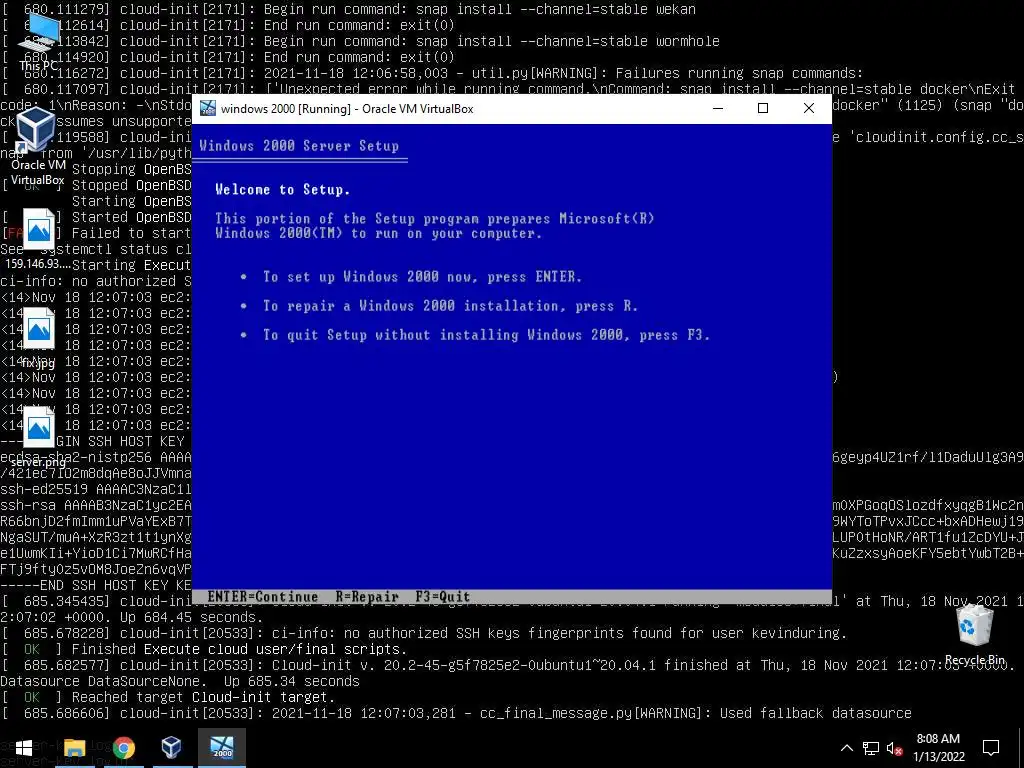
Task: Open the network status tray icon
Action: (871, 748)
